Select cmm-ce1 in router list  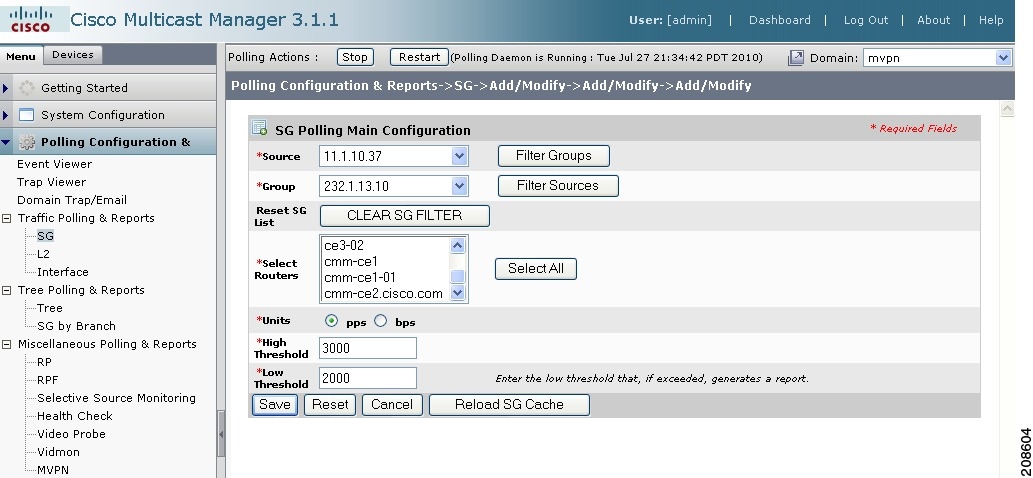[350, 261]
